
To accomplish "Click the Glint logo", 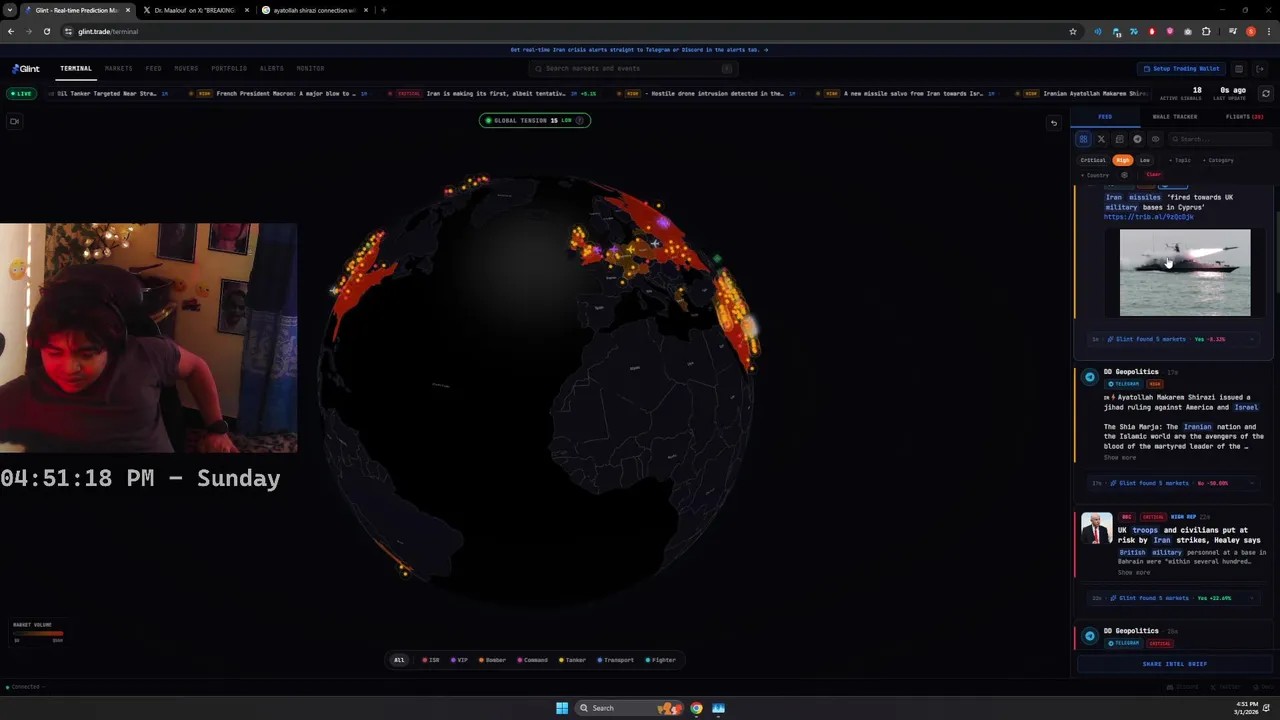I will (x=26, y=69).
